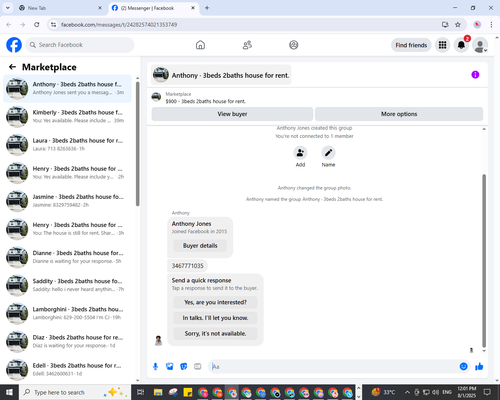Click the GIF picker icon
500x400 pixels.
point(198,367)
